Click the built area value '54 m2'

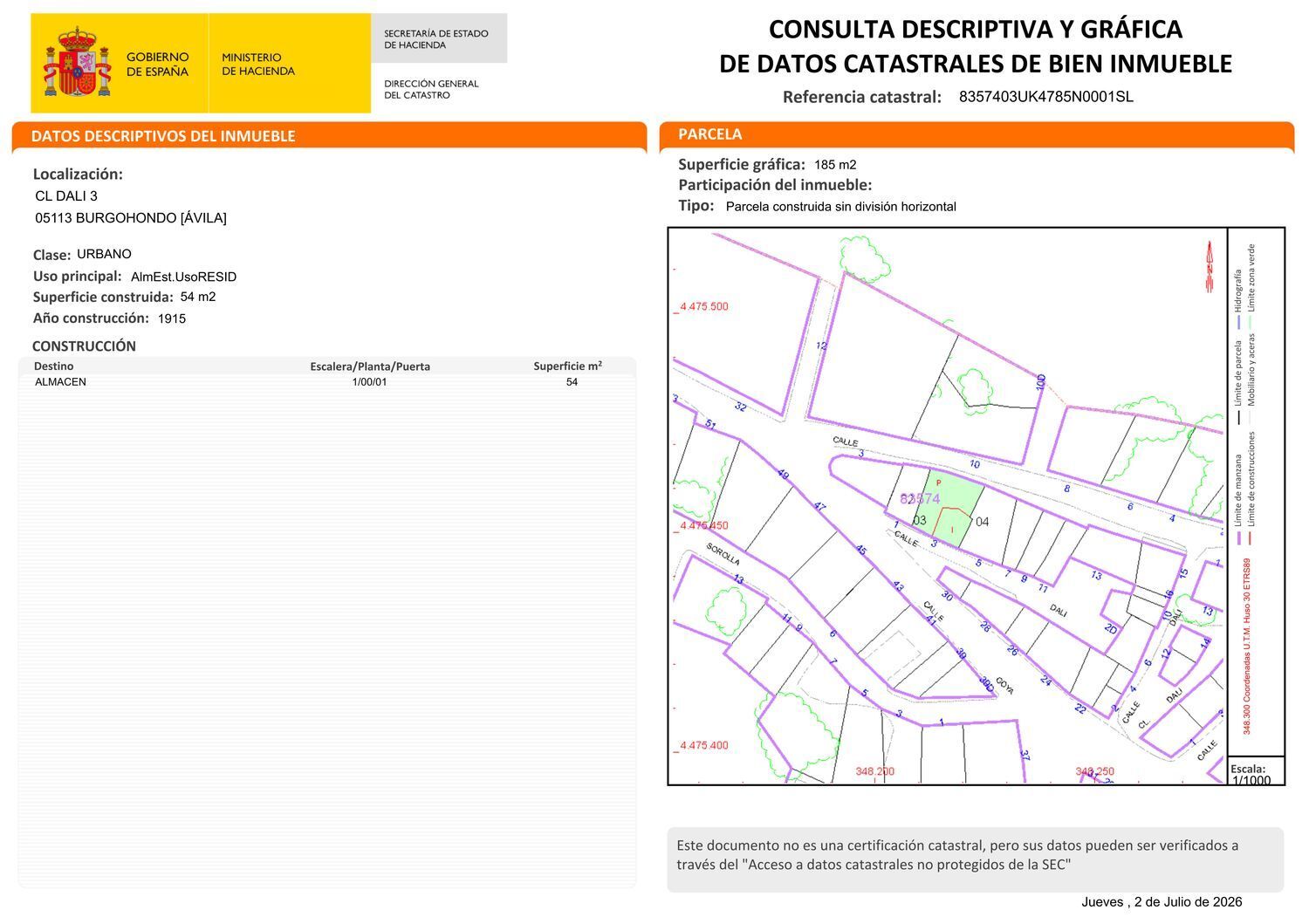click(x=198, y=297)
